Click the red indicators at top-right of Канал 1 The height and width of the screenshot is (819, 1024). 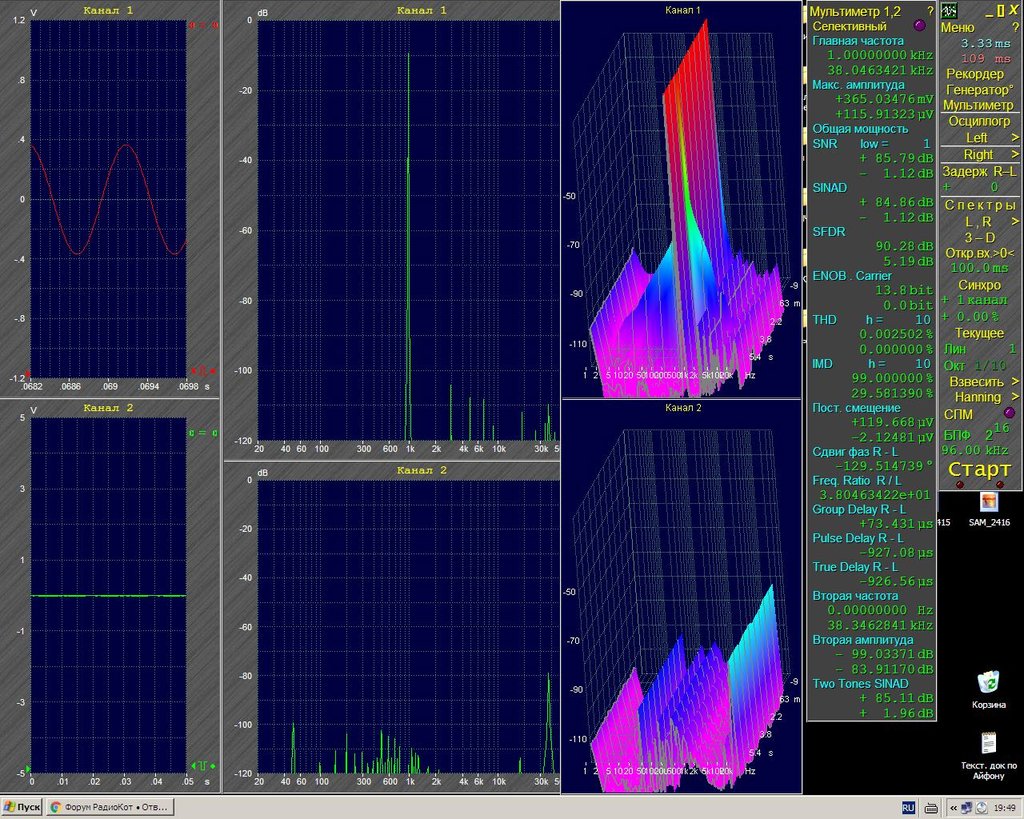(203, 25)
